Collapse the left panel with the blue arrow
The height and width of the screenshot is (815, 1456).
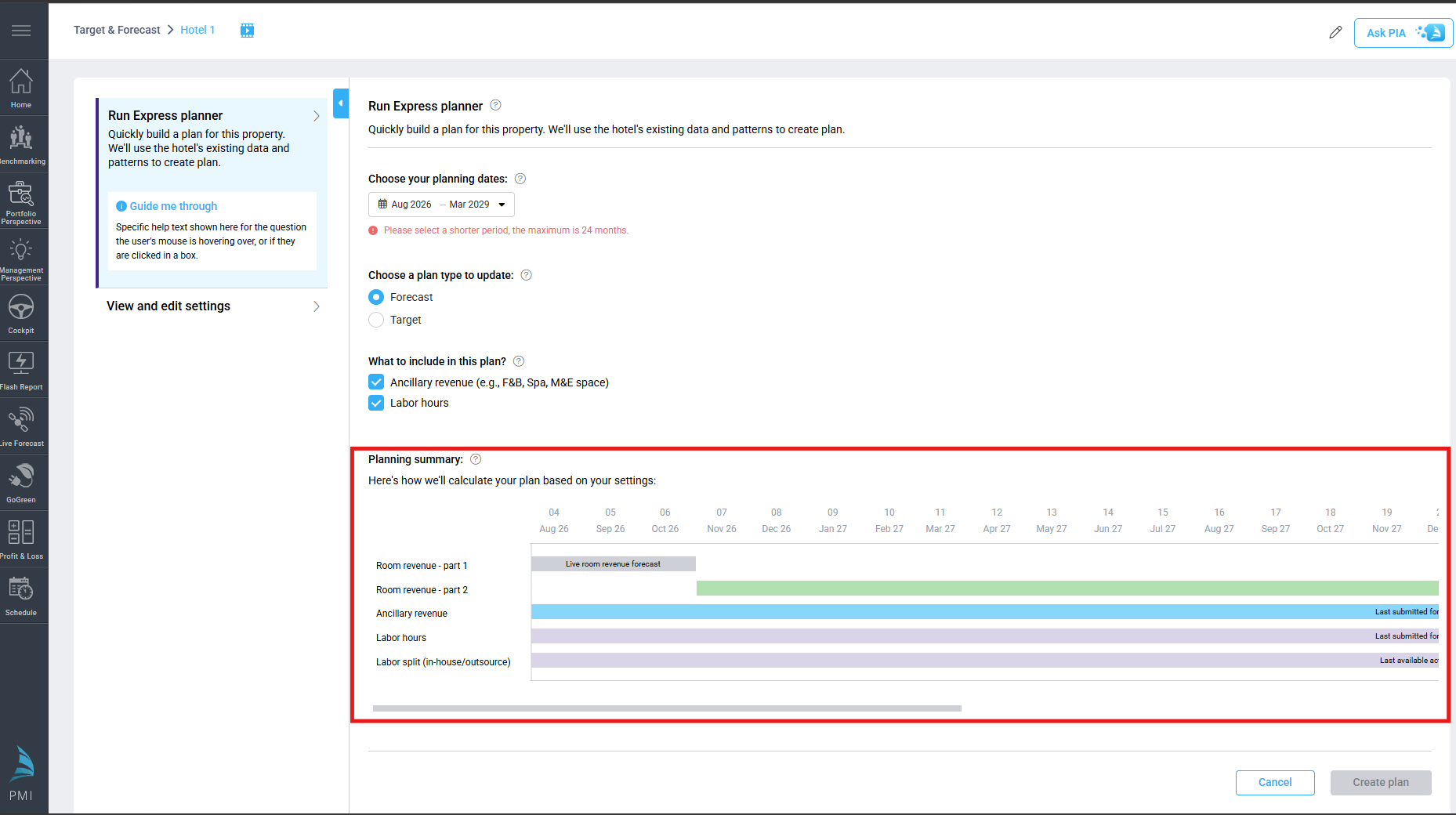coord(341,103)
